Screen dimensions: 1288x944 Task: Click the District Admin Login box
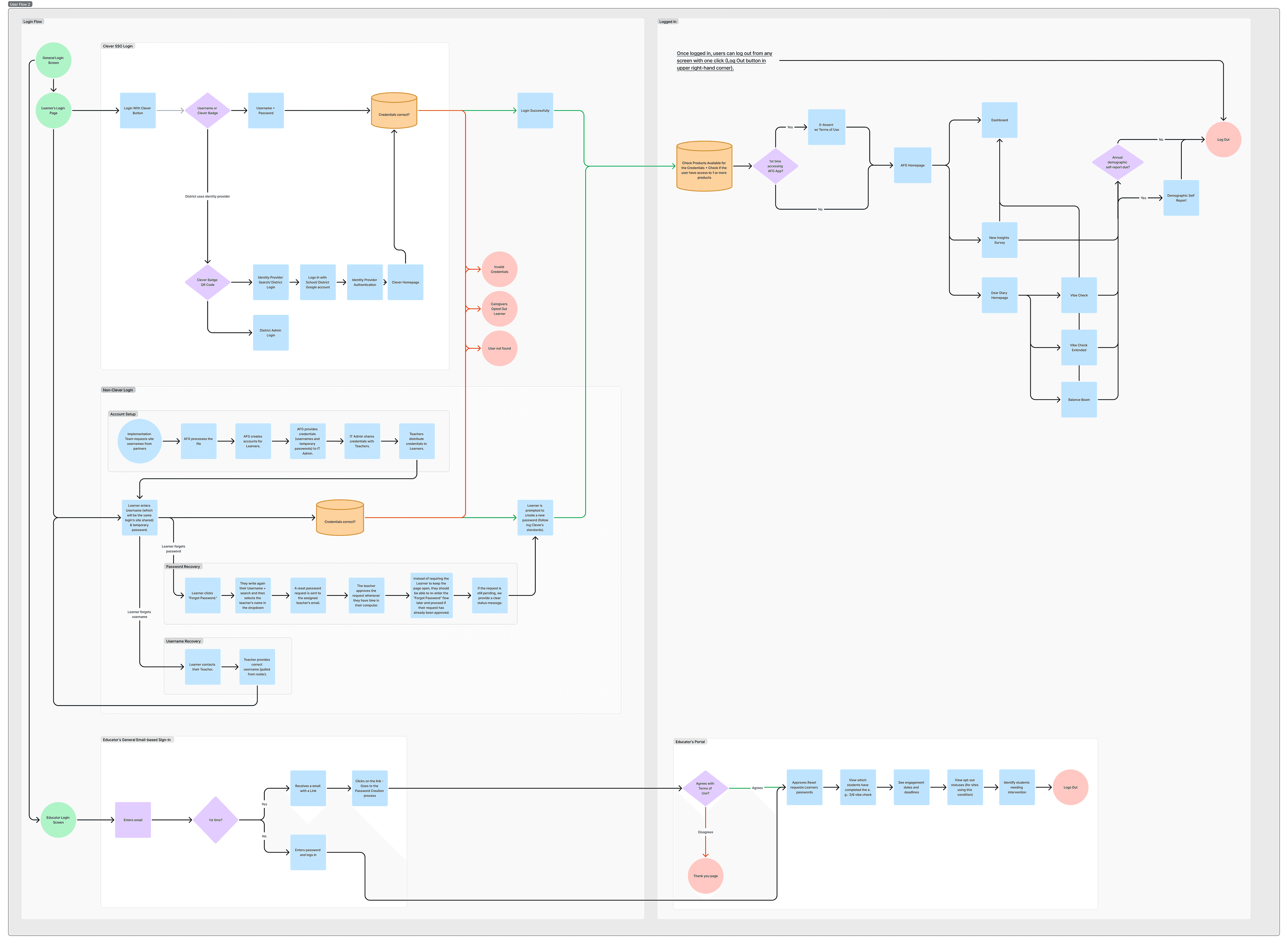pos(270,333)
